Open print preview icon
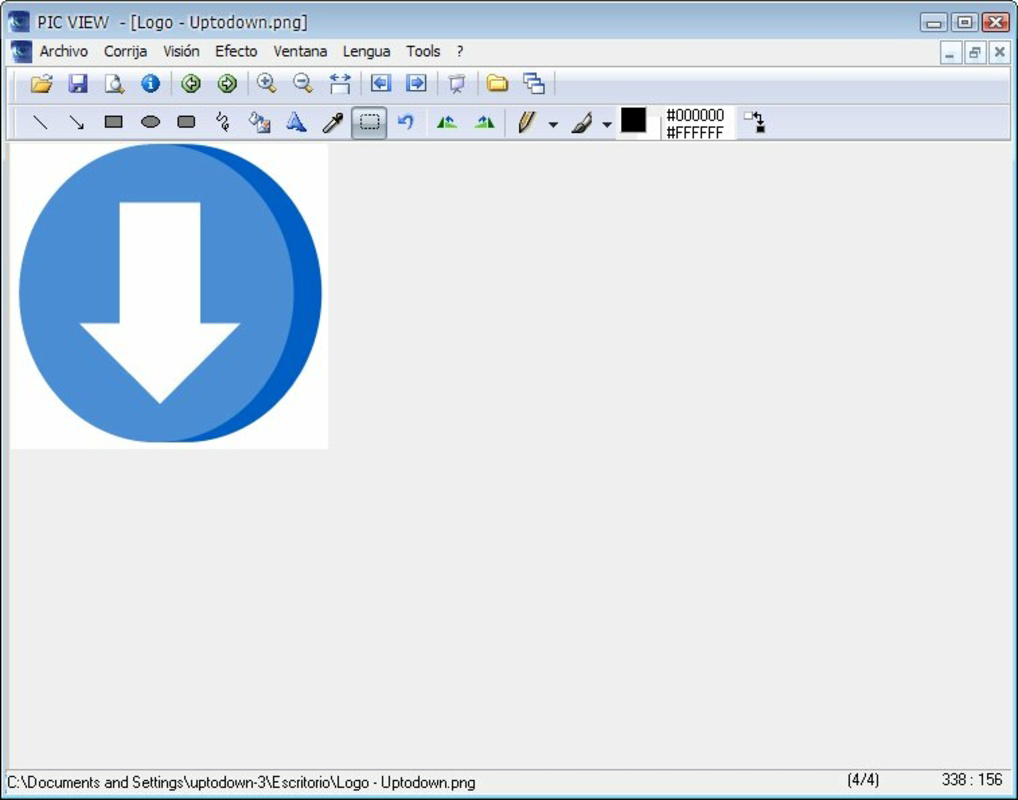The image size is (1018, 800). [x=114, y=84]
